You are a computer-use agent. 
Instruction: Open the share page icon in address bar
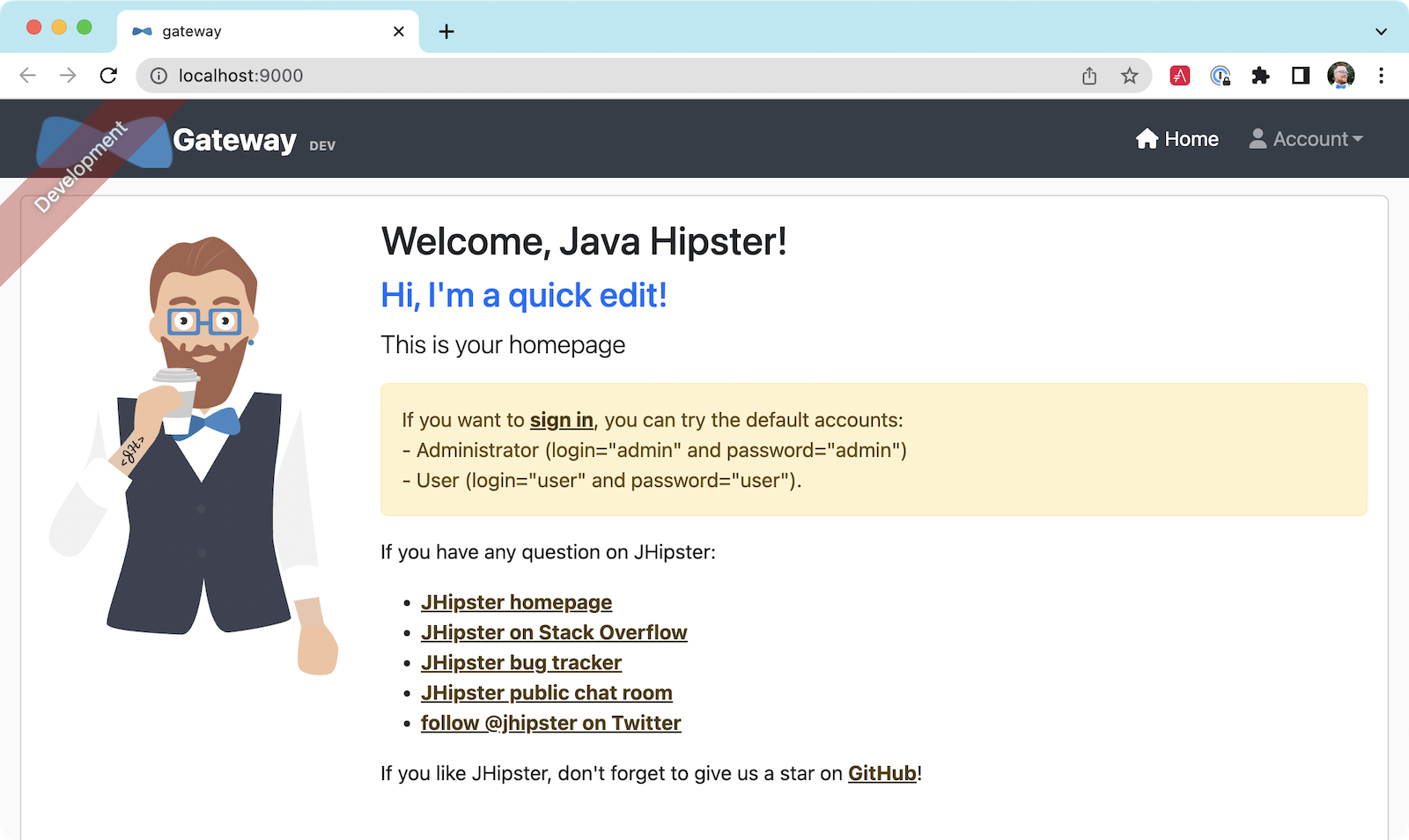pyautogui.click(x=1089, y=76)
